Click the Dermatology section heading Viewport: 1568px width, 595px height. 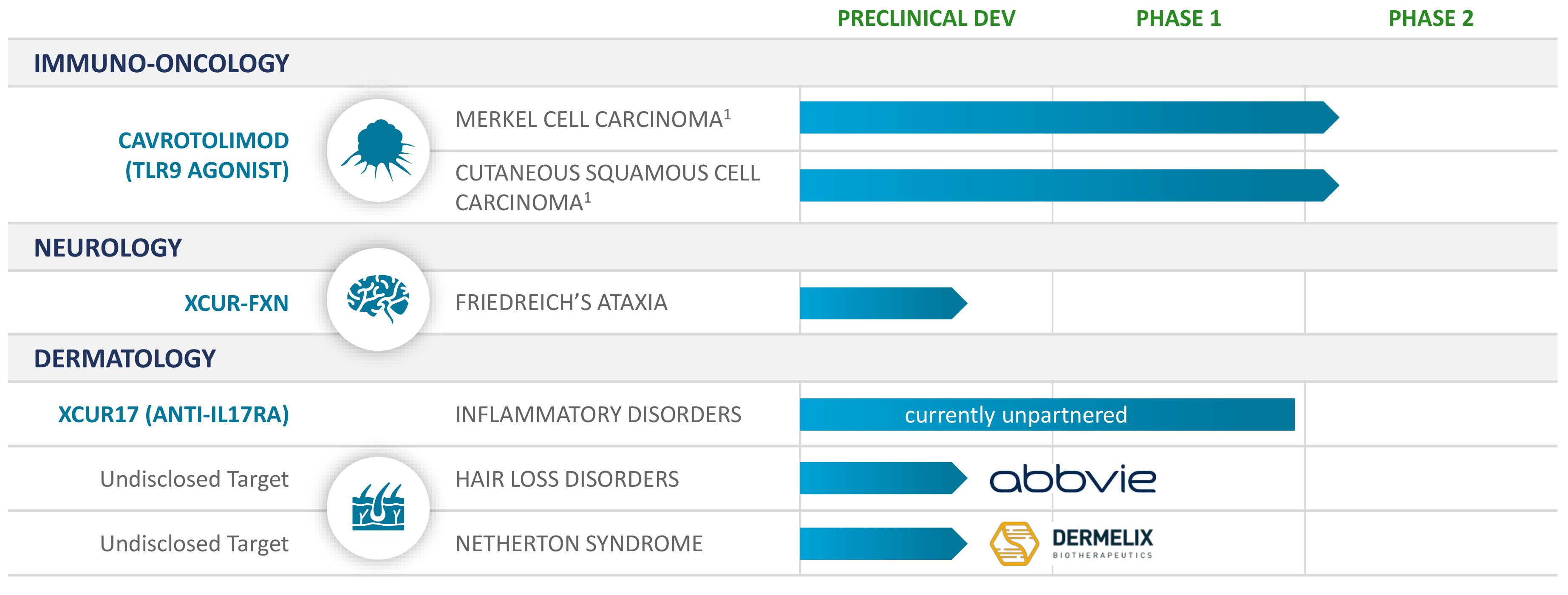(125, 359)
